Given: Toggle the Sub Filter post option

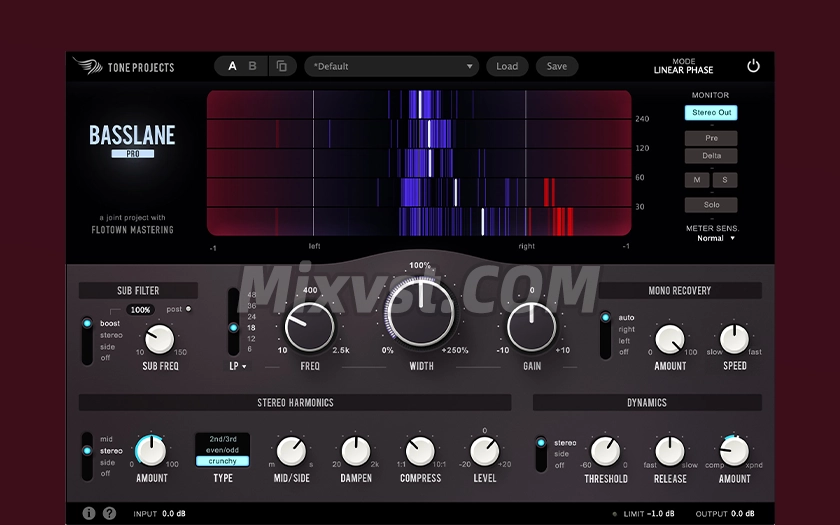Looking at the screenshot, I should click(188, 309).
